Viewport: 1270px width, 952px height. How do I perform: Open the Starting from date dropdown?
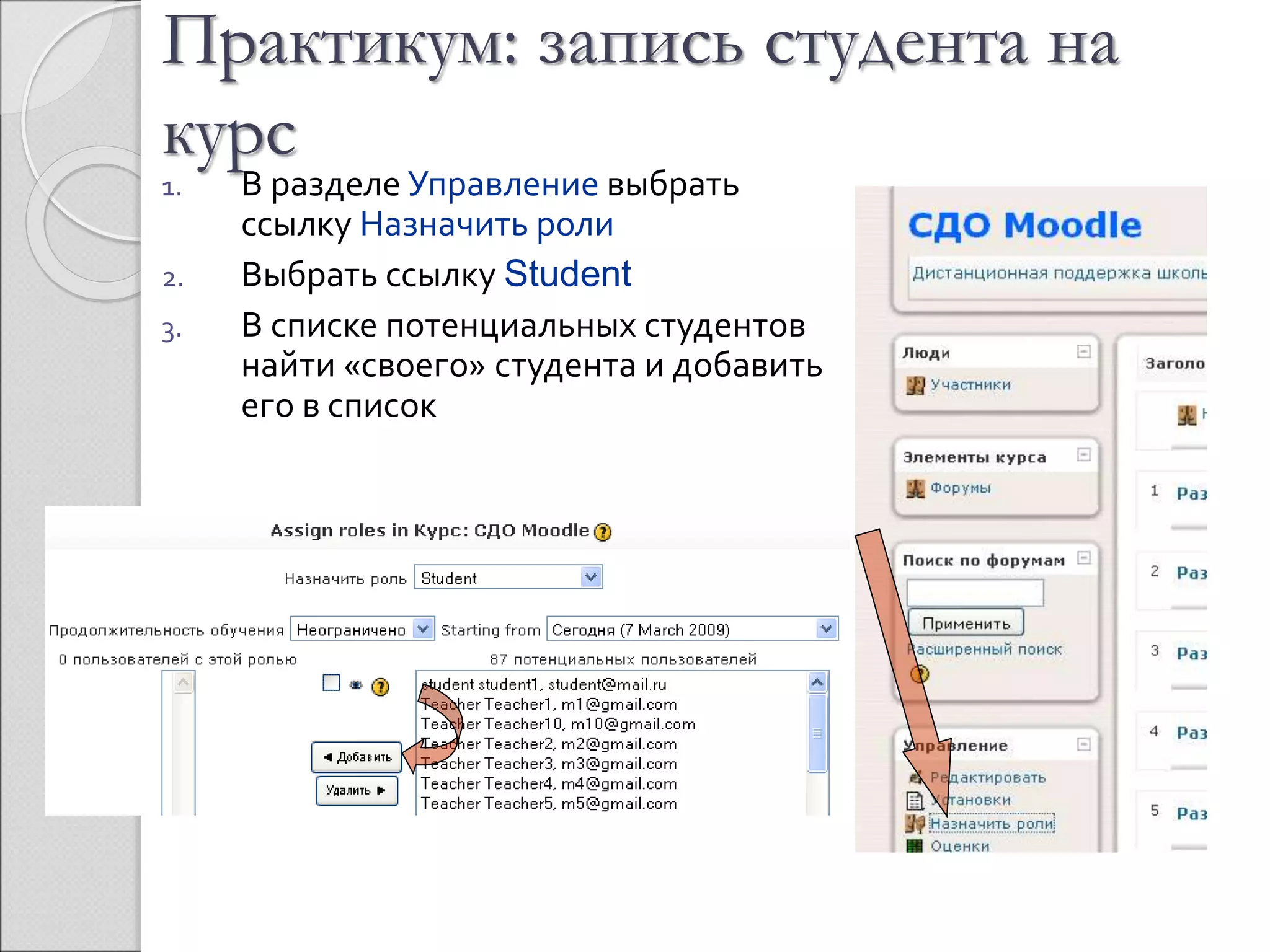coord(692,629)
